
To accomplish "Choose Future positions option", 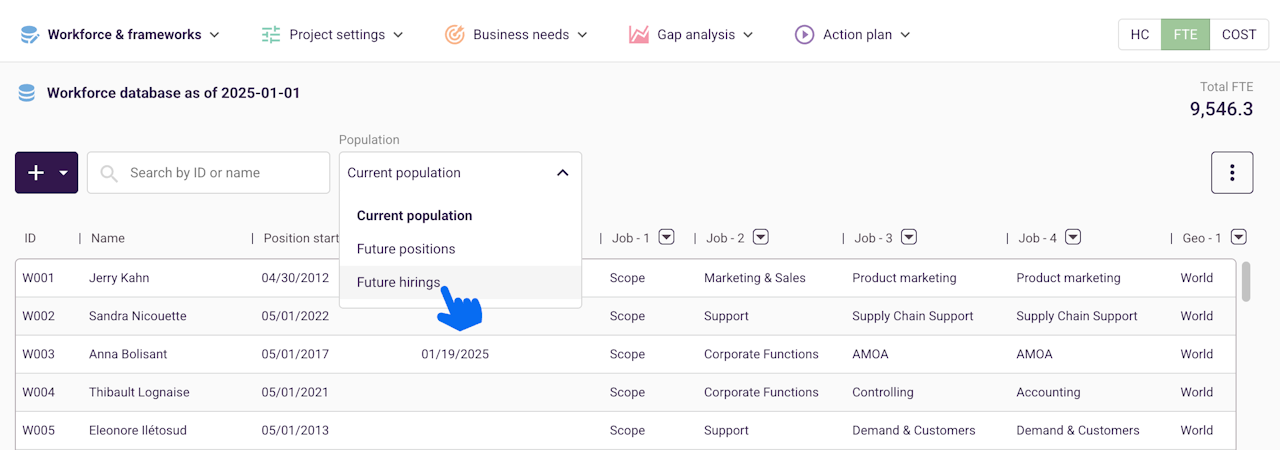I will (406, 249).
